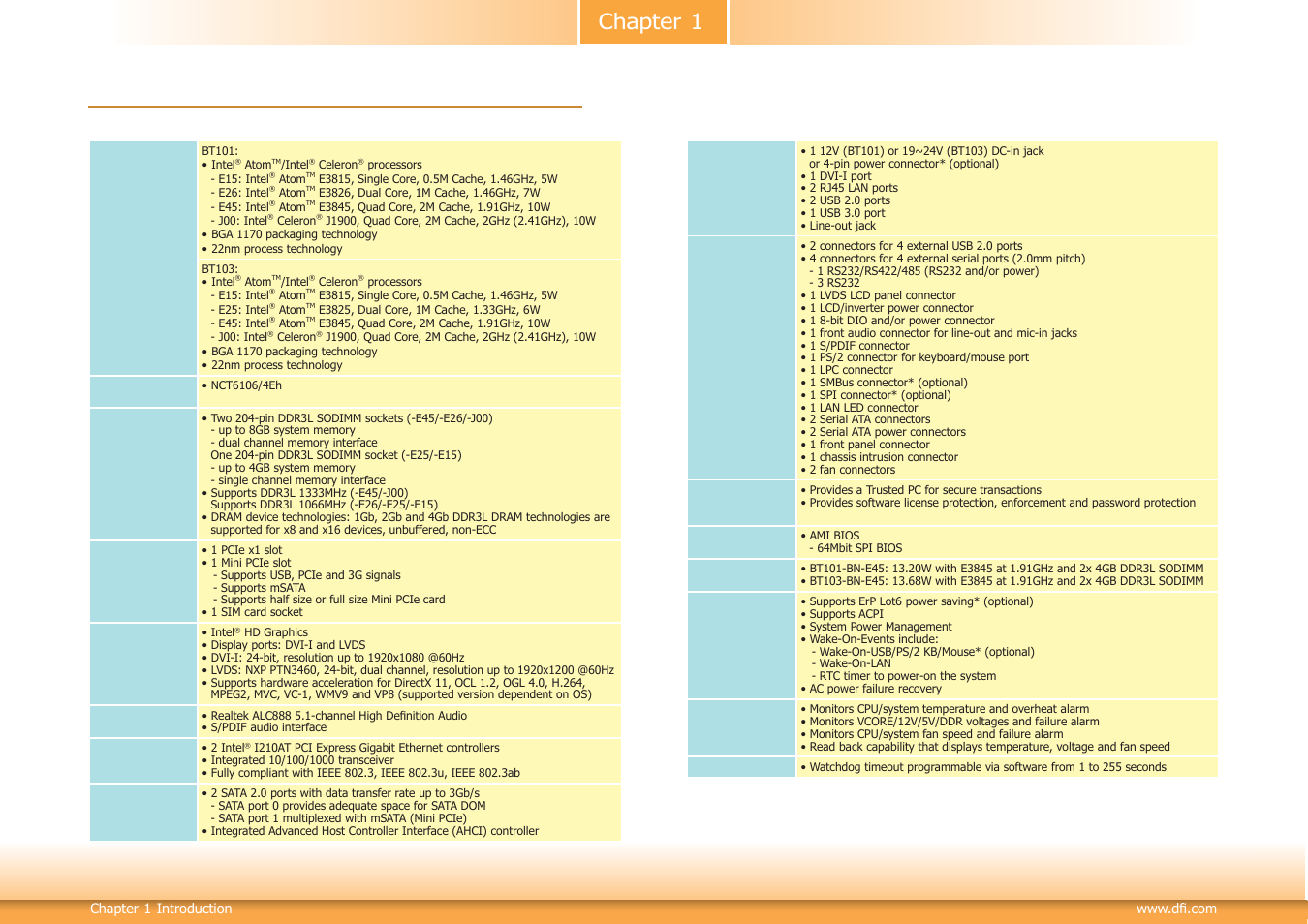Screen dimensions: 1308x924
Task: Click the 1 LVDS LCD panel connector line
Action: click(x=878, y=295)
